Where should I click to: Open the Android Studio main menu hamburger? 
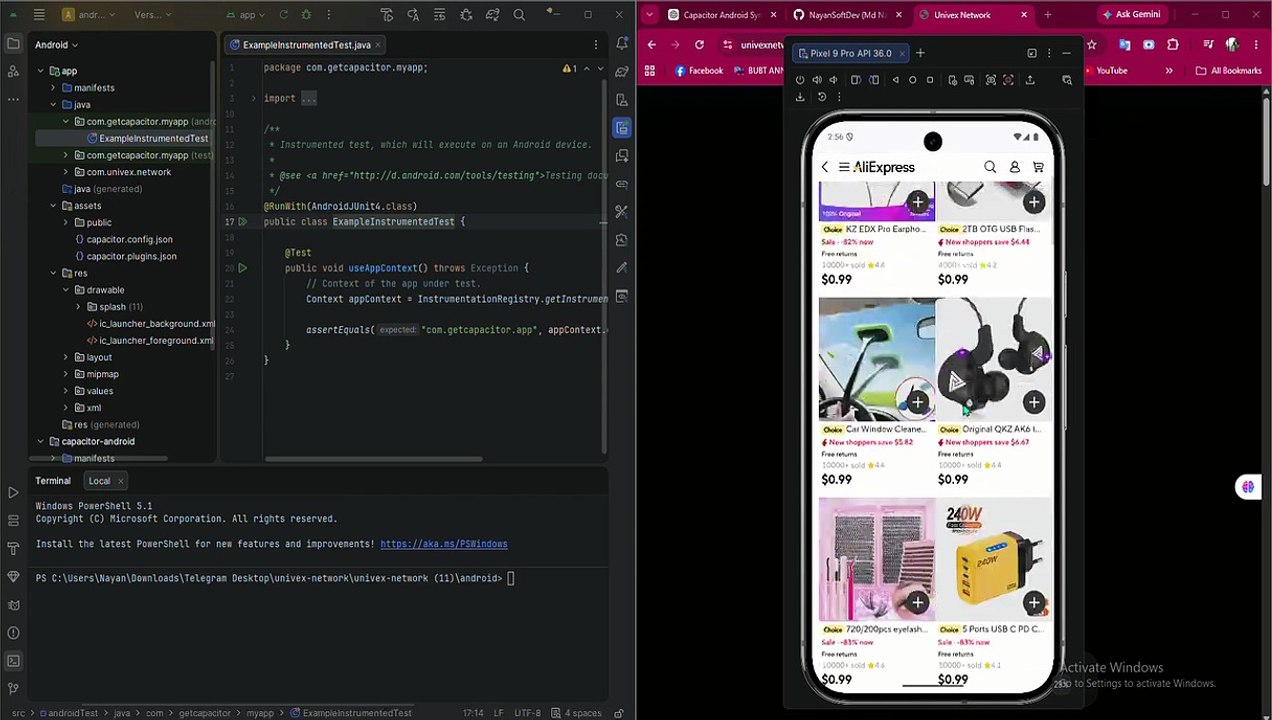point(38,15)
